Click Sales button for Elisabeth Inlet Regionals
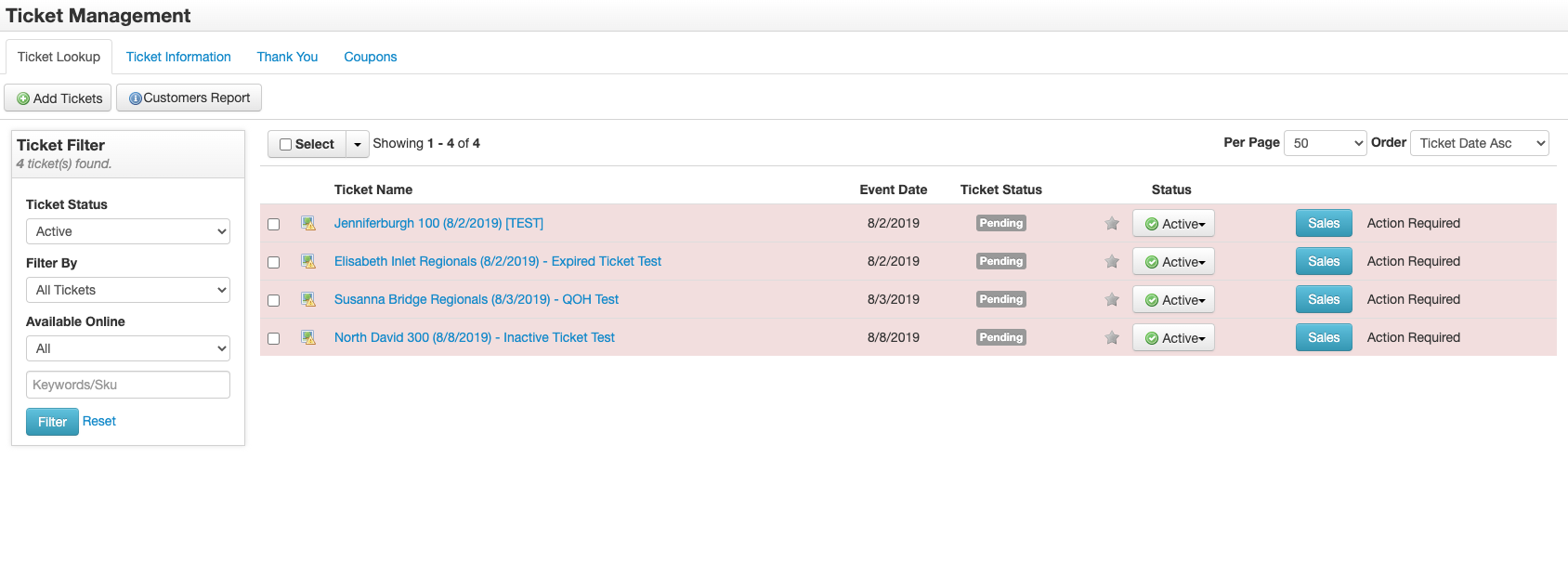The image size is (1568, 563). [x=1323, y=262]
